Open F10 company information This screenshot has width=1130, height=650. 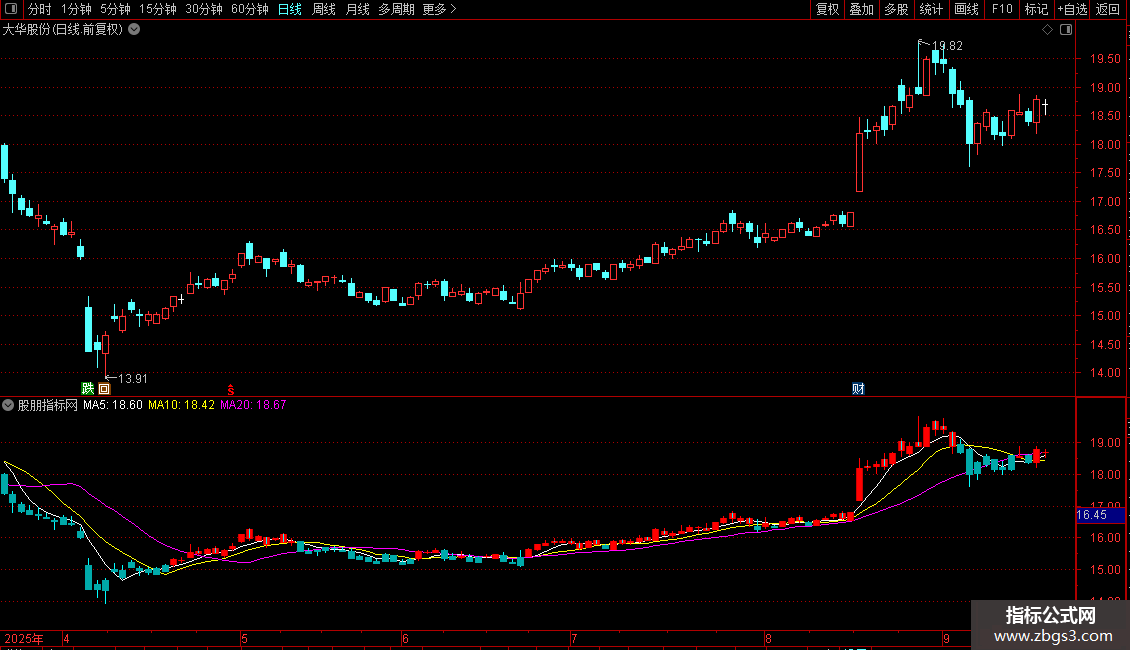[1002, 9]
